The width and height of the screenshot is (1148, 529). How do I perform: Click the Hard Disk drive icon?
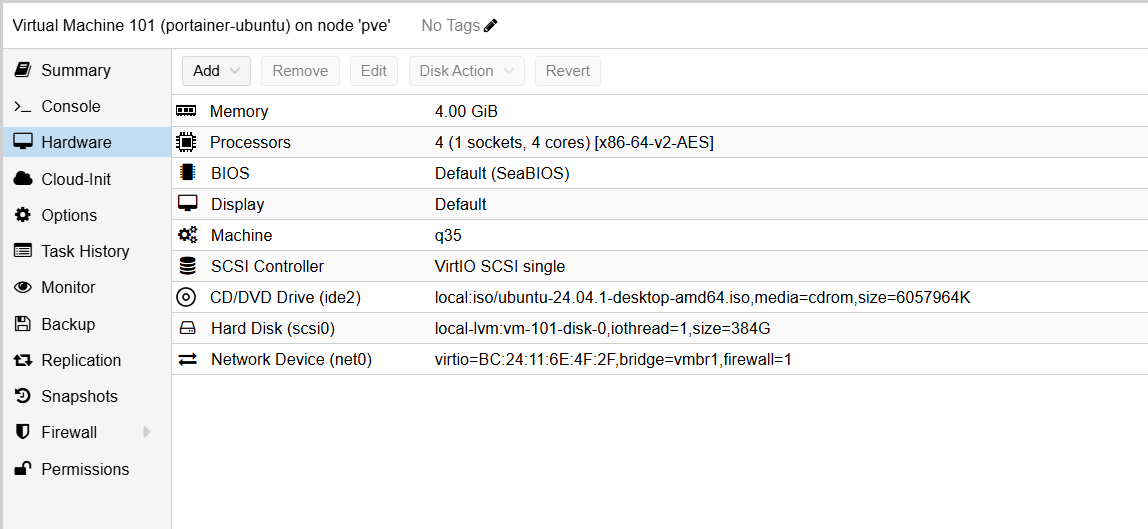(186, 328)
